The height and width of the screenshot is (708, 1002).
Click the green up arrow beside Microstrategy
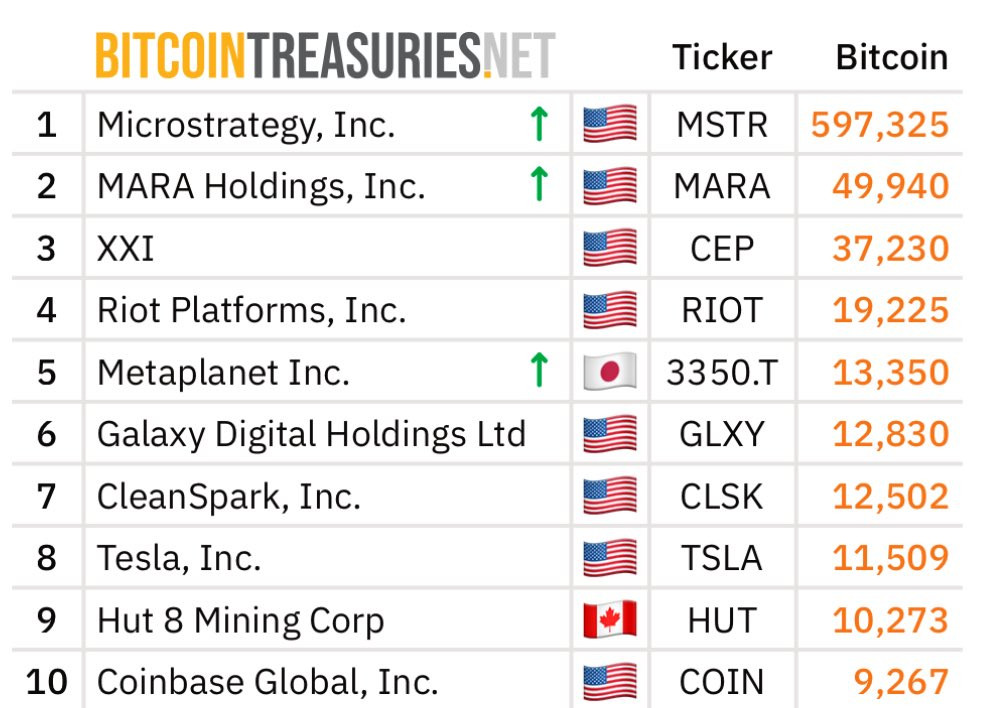(x=539, y=123)
